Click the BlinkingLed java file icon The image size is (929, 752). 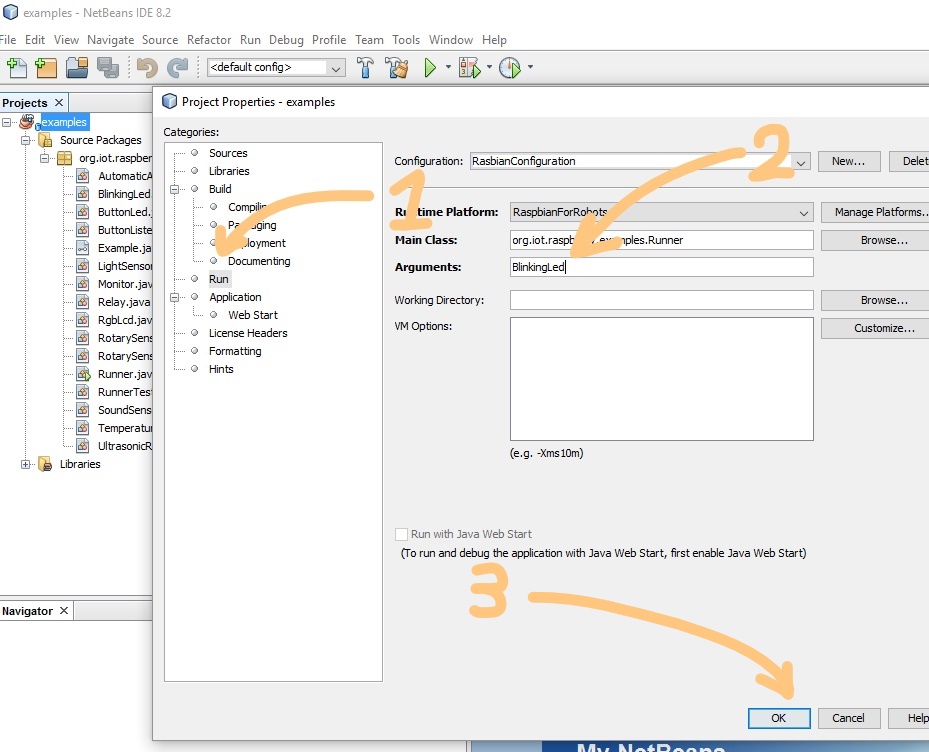83,194
